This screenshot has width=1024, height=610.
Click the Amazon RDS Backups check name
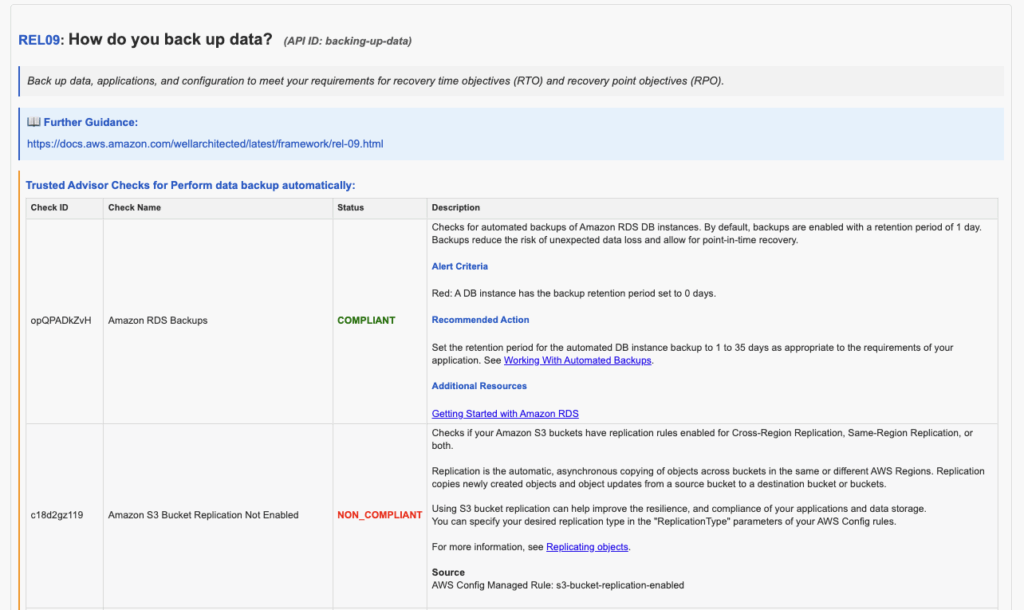point(157,320)
